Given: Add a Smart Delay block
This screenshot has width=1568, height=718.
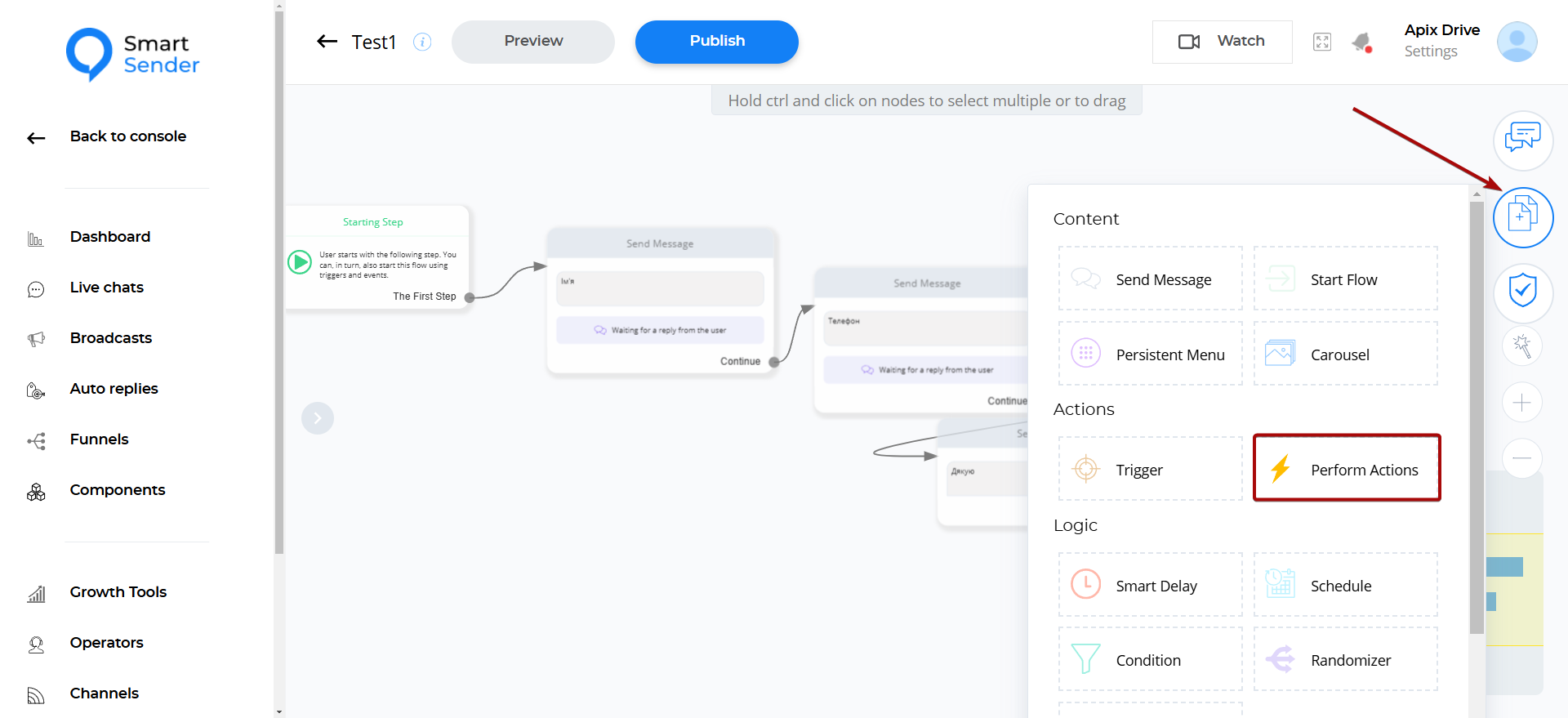Looking at the screenshot, I should pos(1150,585).
